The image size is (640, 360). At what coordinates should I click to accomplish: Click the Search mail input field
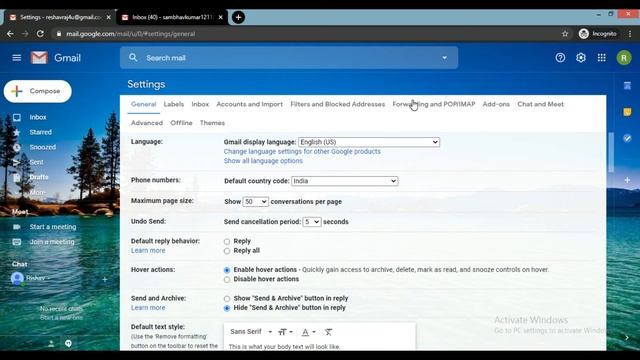(x=290, y=58)
